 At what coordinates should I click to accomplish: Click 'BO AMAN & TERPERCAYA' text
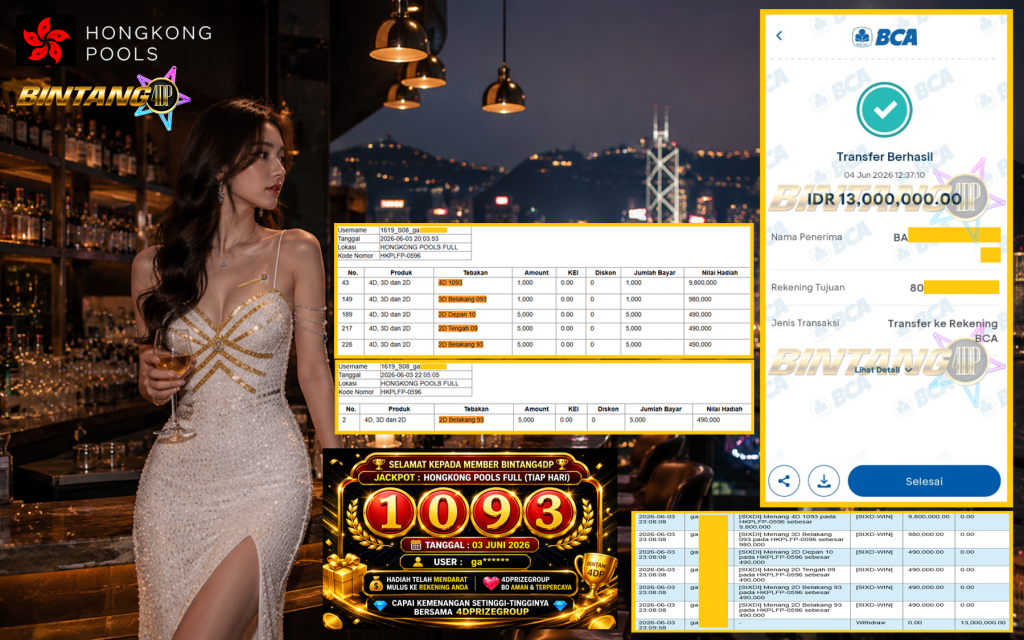click(536, 587)
